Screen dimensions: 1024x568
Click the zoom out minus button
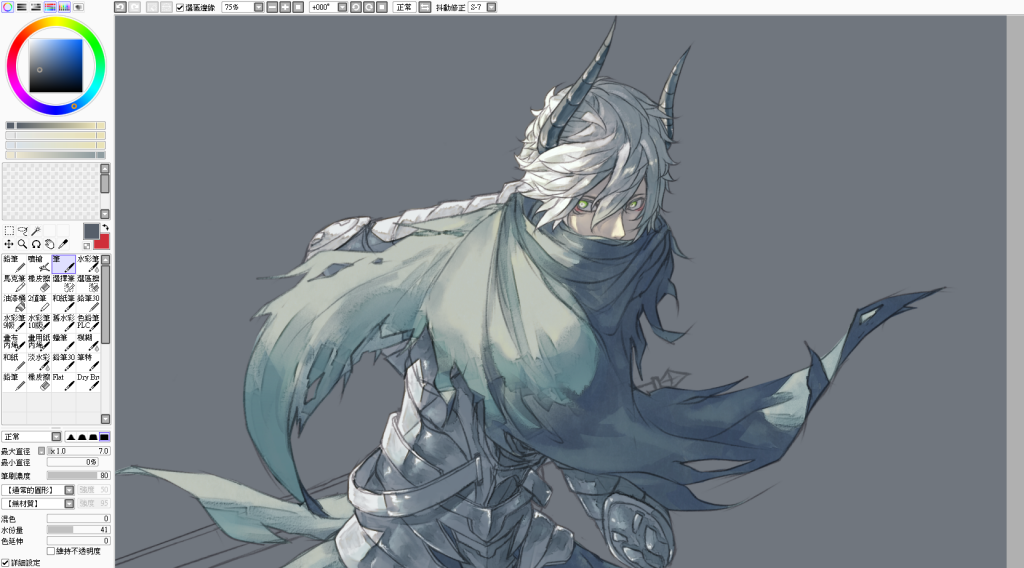click(272, 7)
